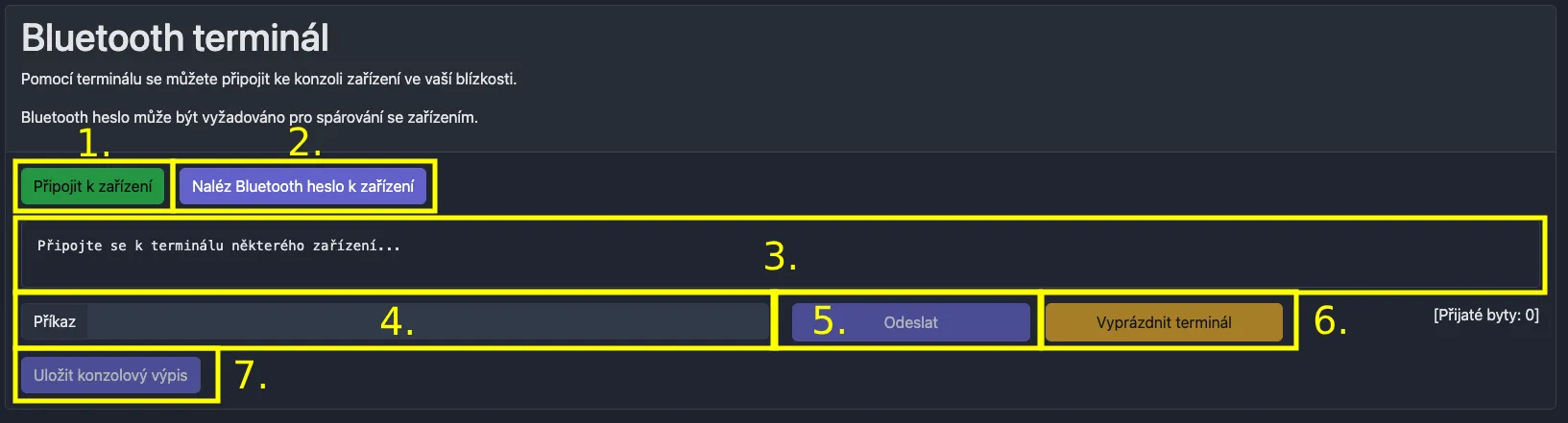Click the yellow annotation number 1

[93, 144]
